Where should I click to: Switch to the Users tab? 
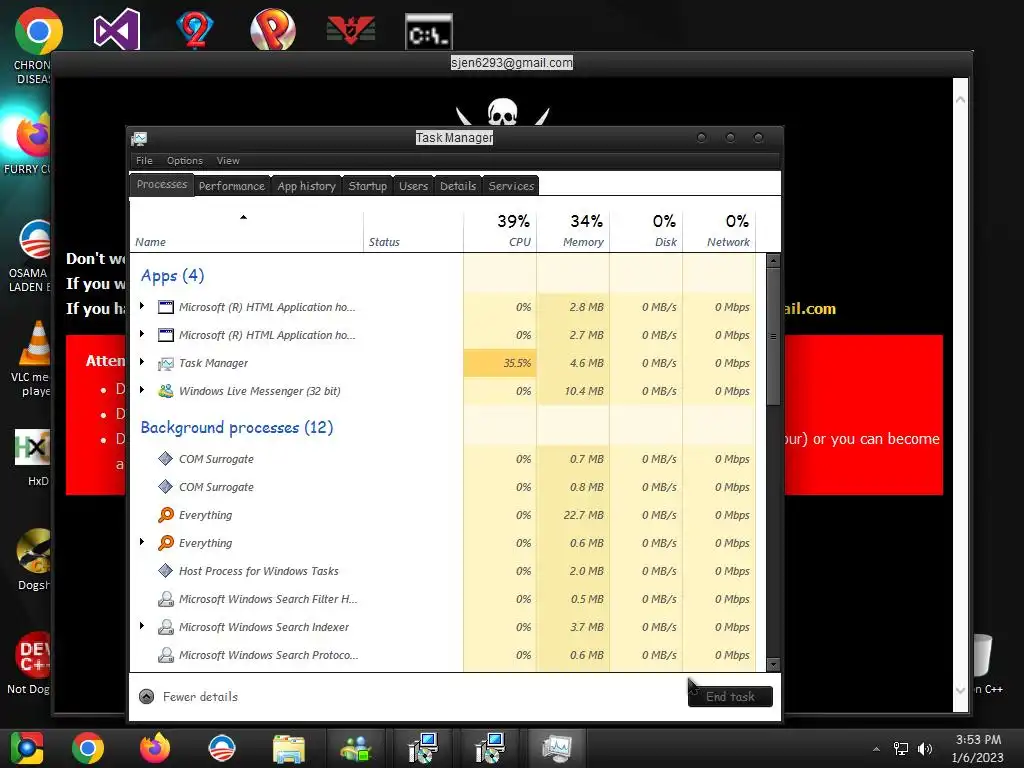point(413,186)
